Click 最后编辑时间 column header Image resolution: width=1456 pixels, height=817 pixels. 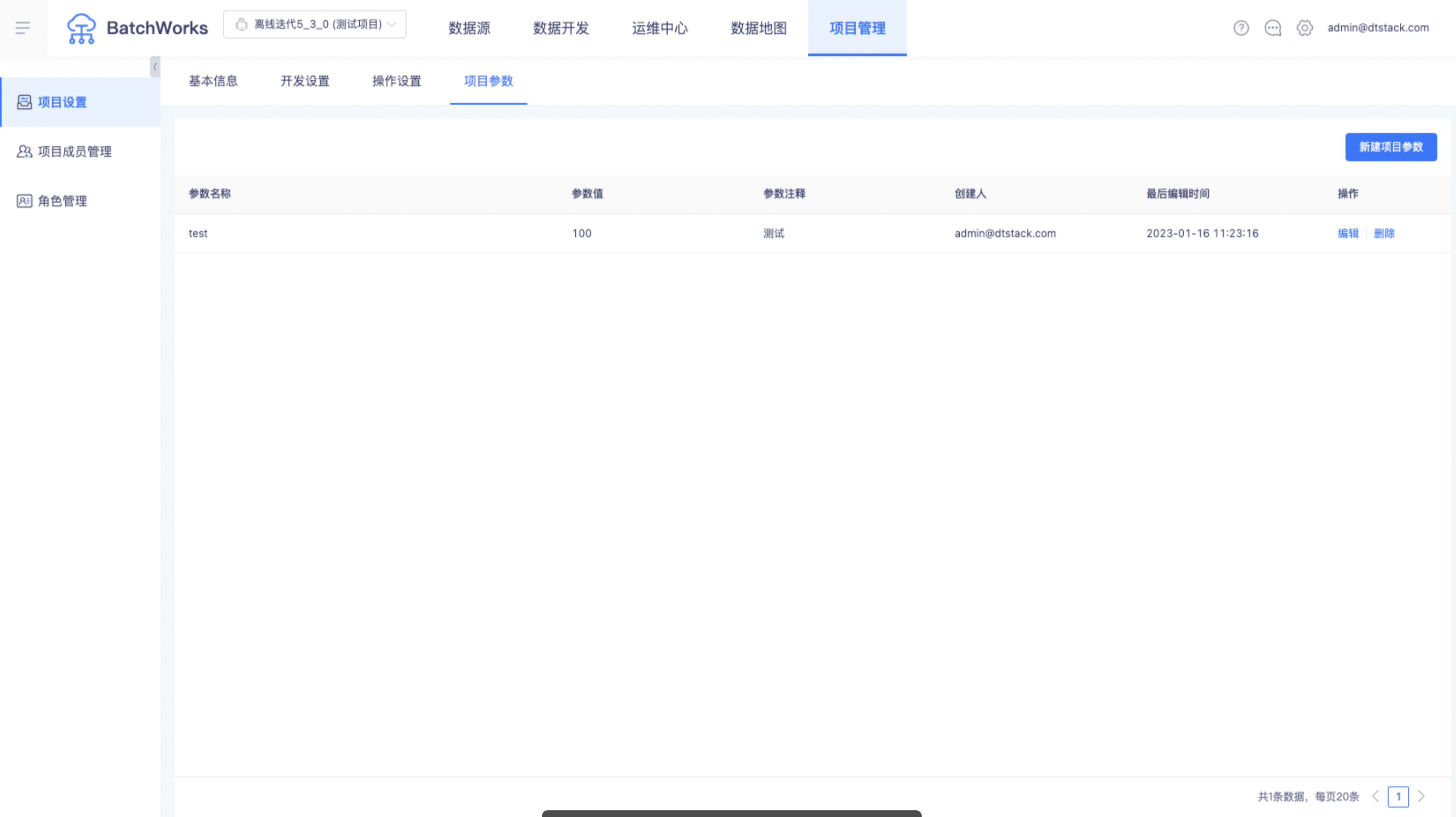1178,194
